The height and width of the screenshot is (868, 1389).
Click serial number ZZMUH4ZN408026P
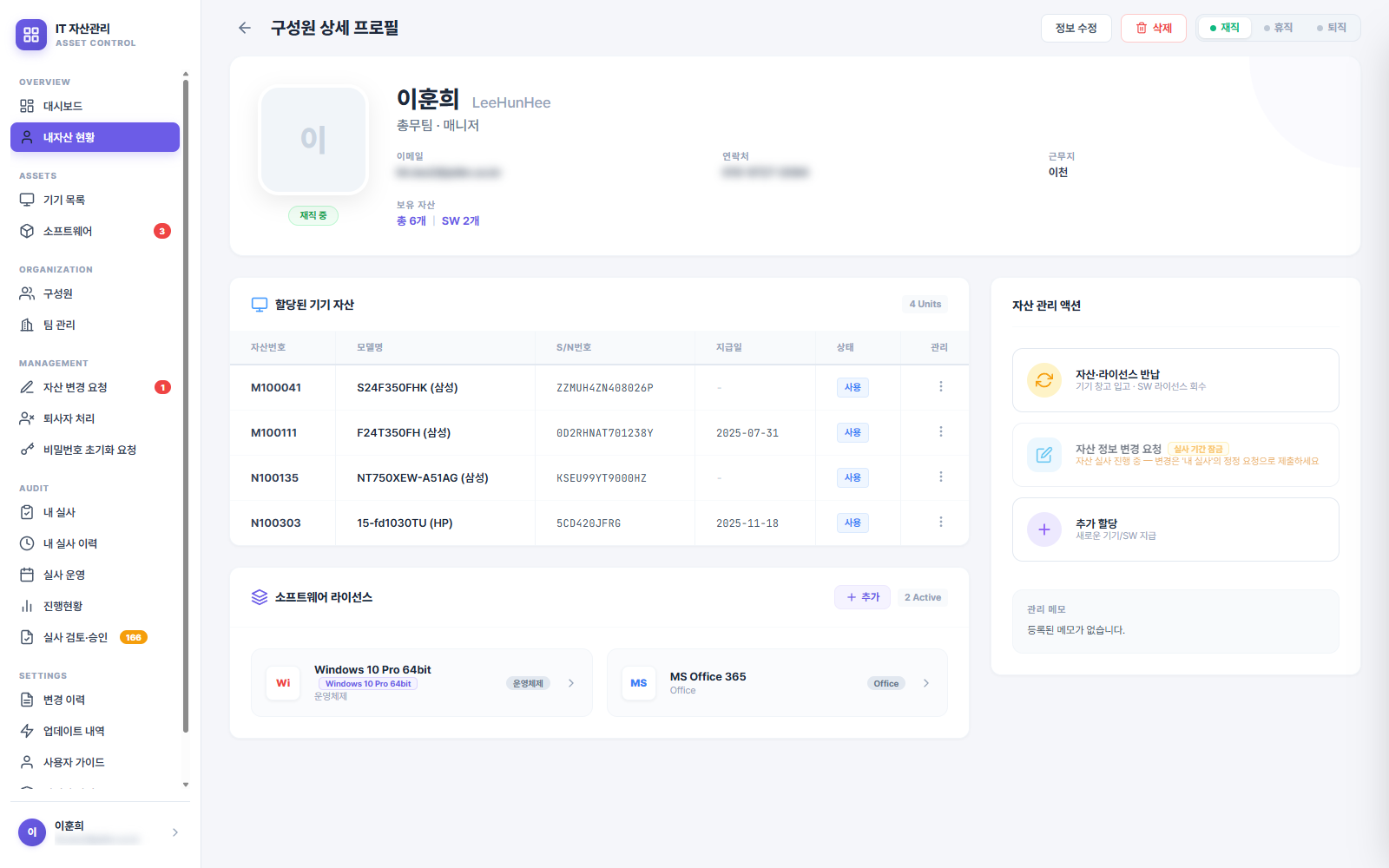[x=605, y=388]
